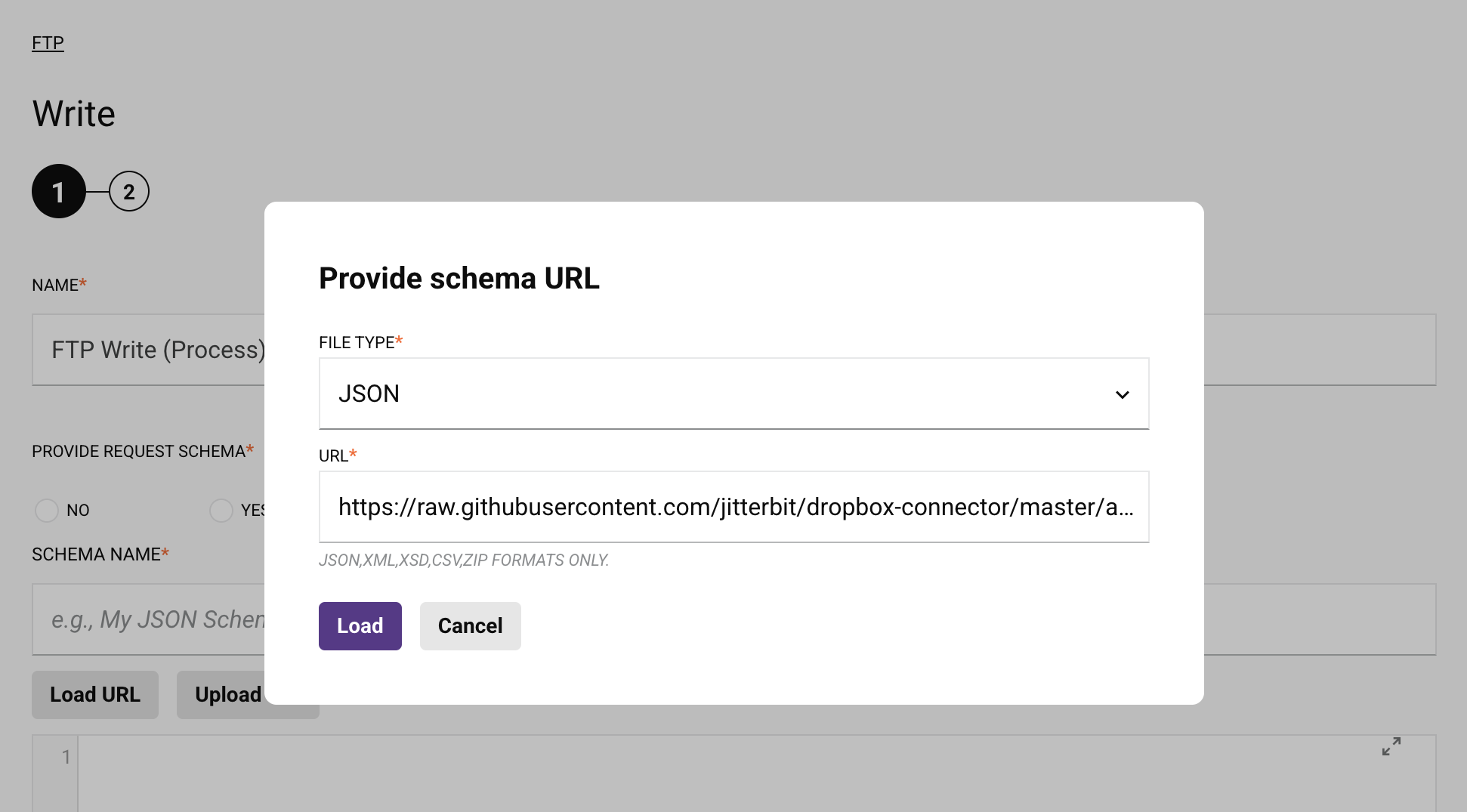
Task: Open the File Type dropdown showing JSON
Action: click(x=733, y=394)
